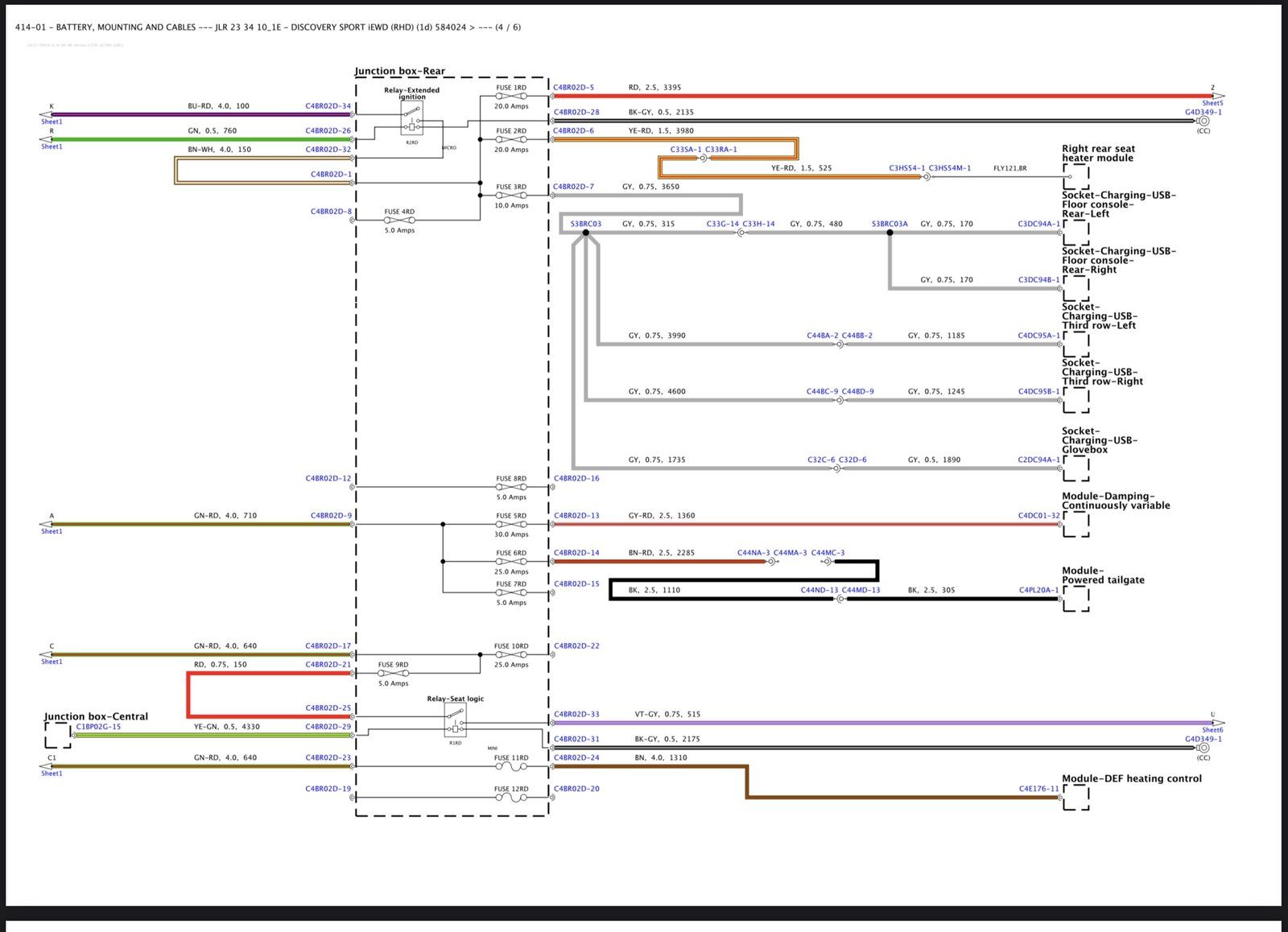Click the FUSE 2RD fuse symbol

coord(511,140)
